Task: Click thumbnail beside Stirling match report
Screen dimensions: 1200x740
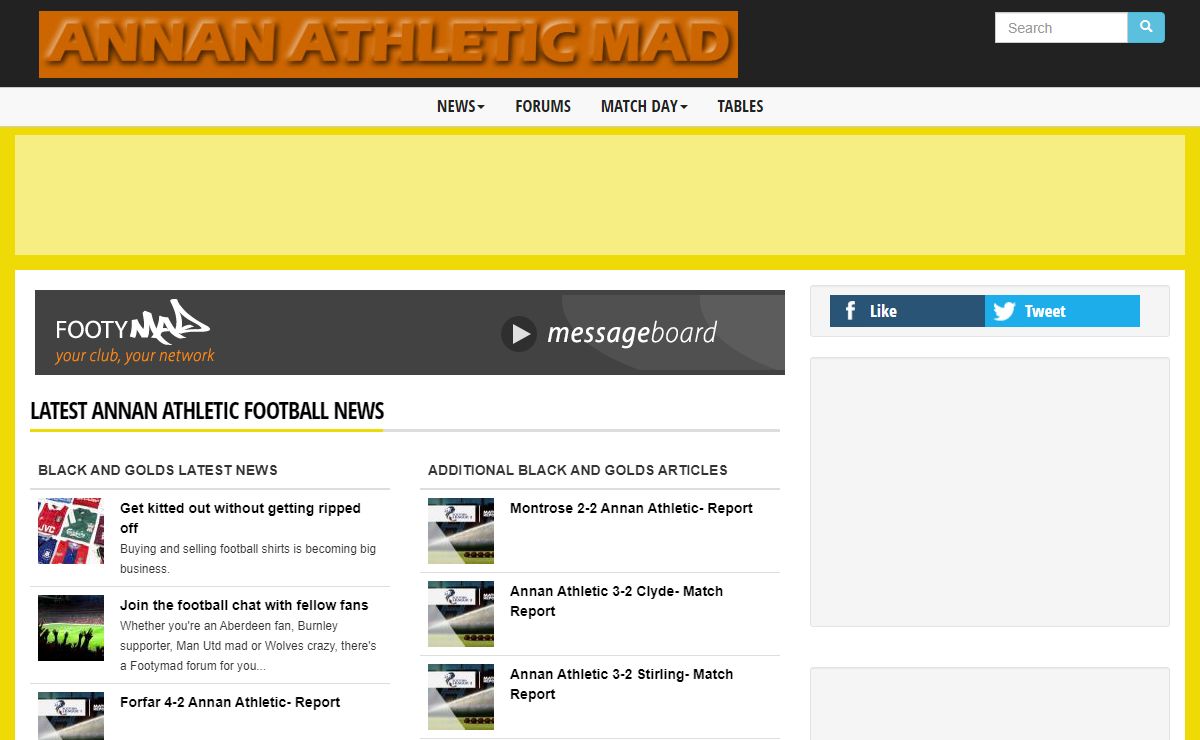Action: click(461, 697)
